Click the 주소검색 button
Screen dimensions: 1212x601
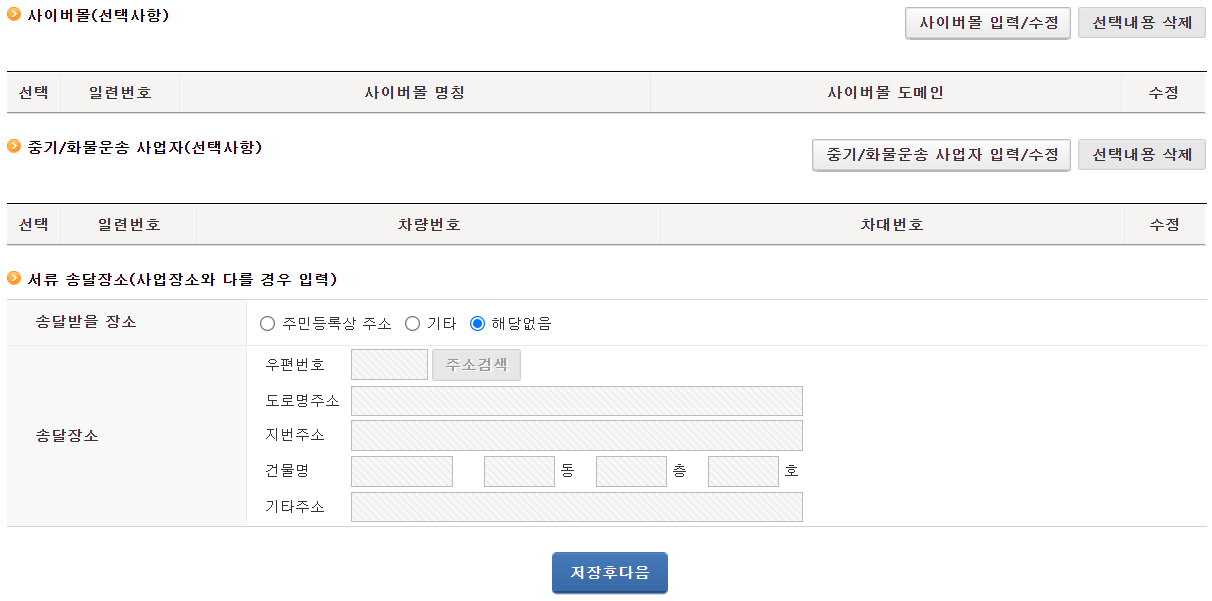click(x=476, y=365)
